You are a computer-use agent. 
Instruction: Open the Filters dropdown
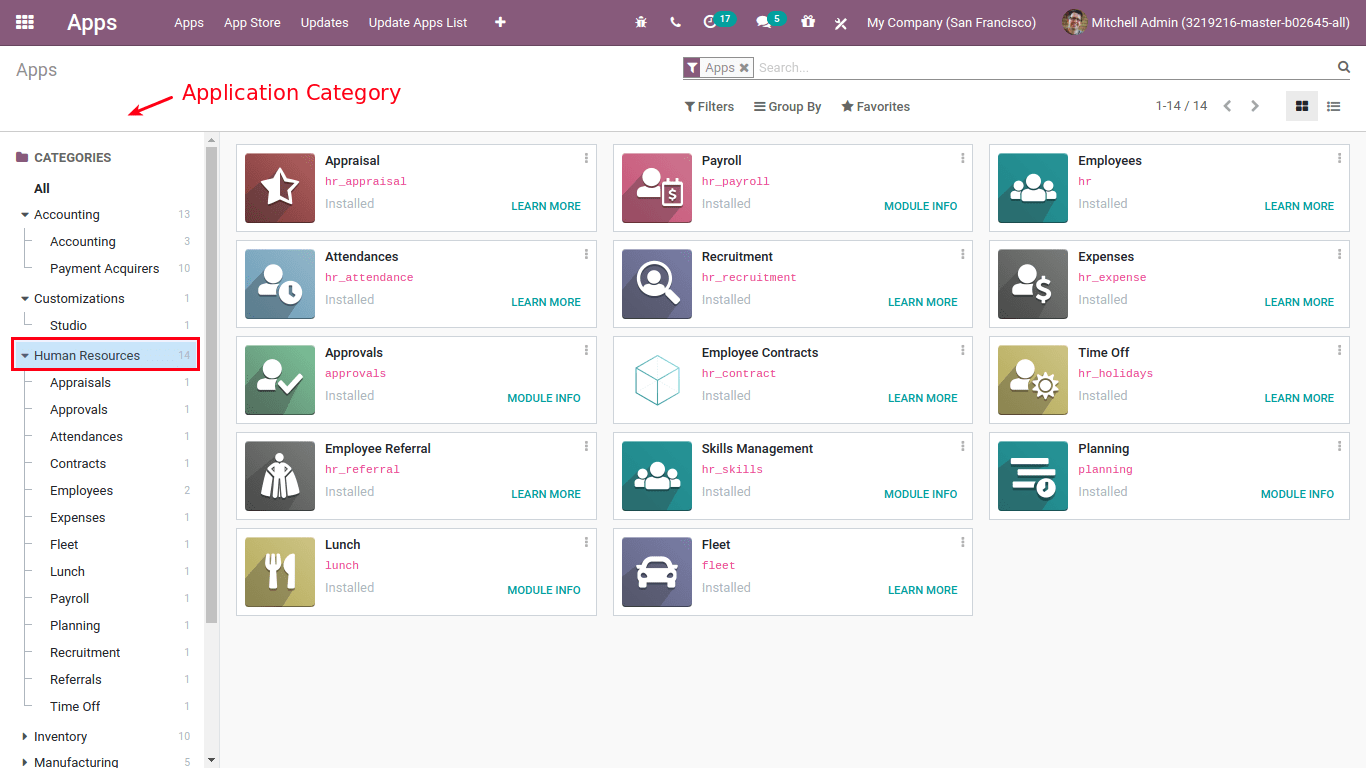[709, 107]
